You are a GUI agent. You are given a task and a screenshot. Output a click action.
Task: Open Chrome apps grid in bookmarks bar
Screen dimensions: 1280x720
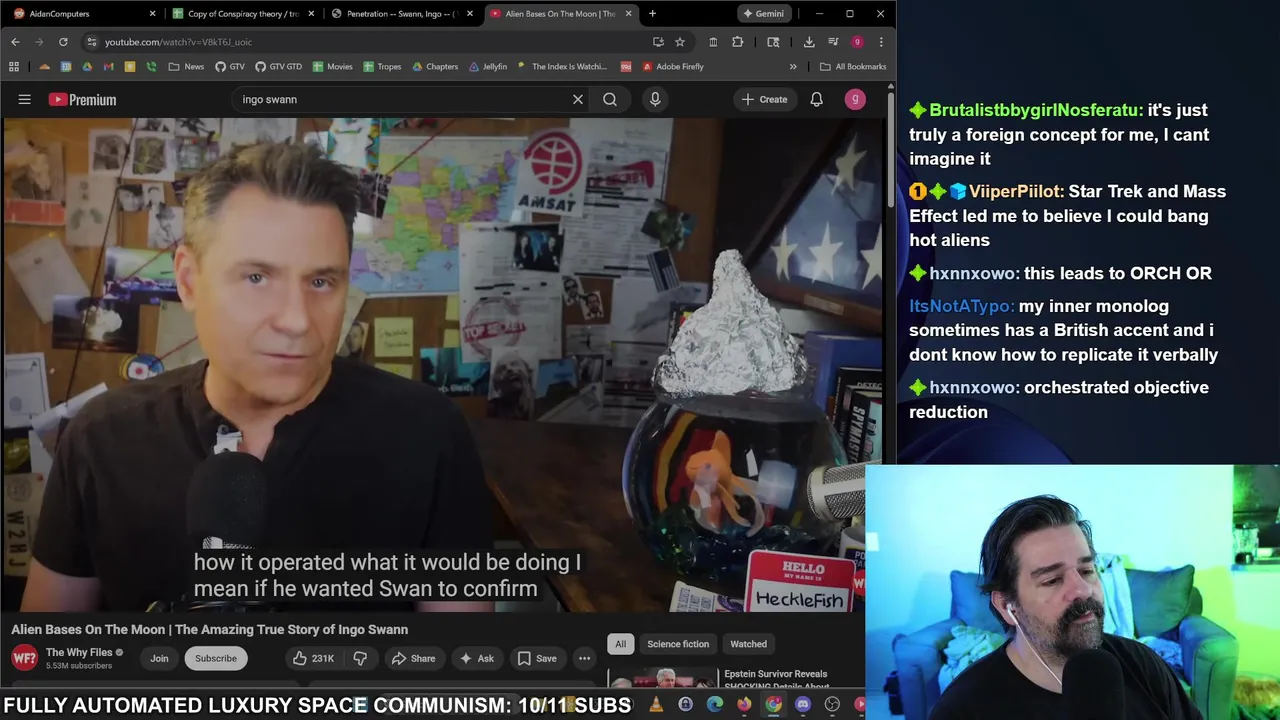[14, 67]
